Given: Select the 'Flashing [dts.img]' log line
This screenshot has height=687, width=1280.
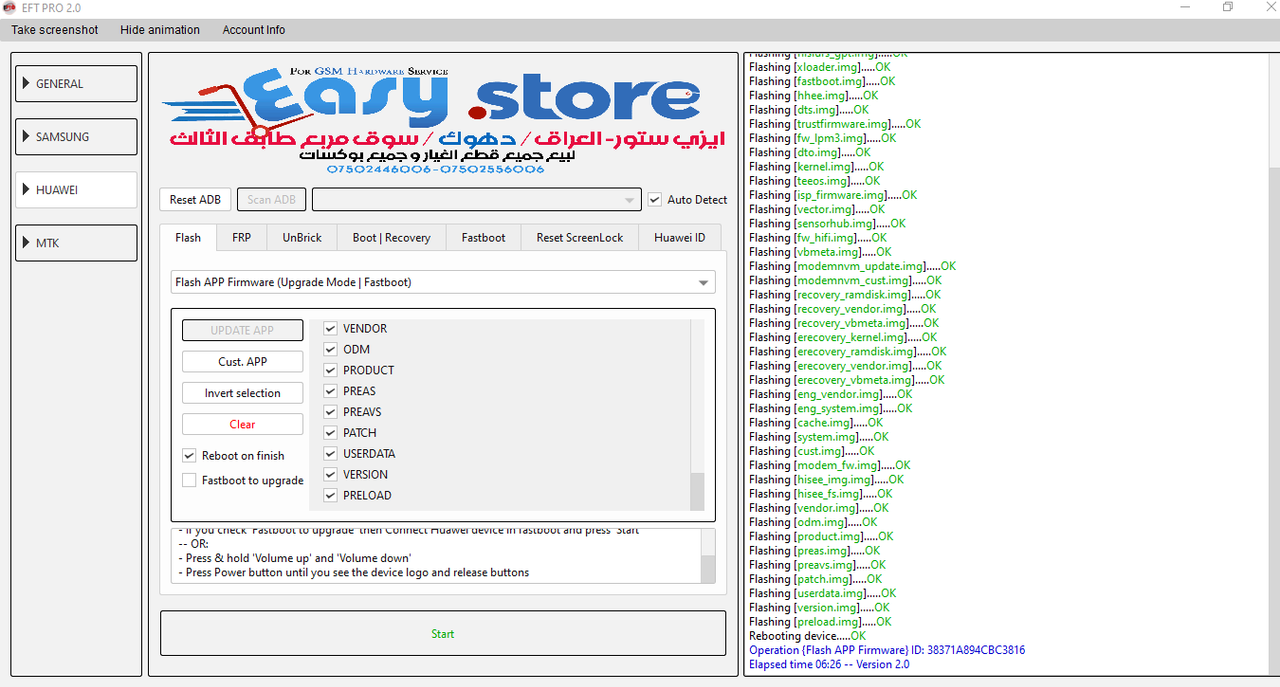Looking at the screenshot, I should point(808,110).
